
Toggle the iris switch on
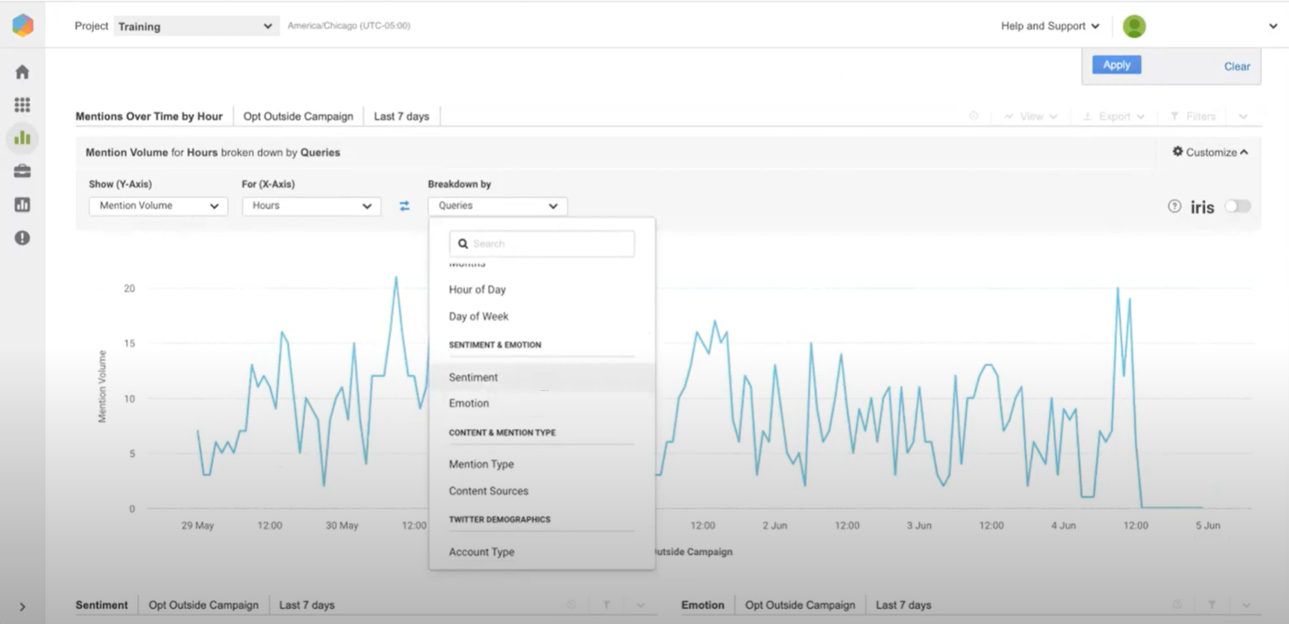[x=1238, y=206]
